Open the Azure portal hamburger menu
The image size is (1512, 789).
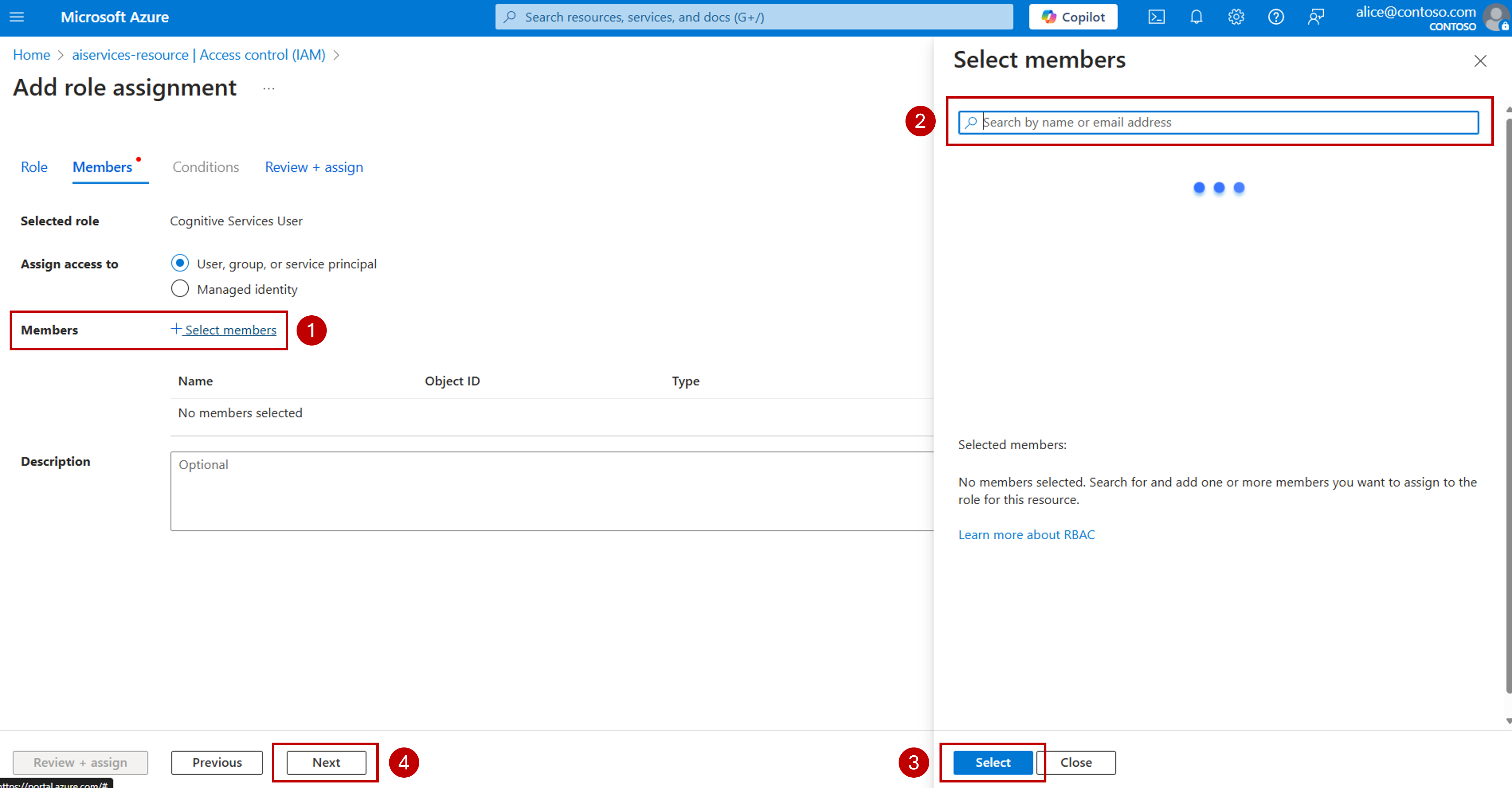(x=16, y=17)
